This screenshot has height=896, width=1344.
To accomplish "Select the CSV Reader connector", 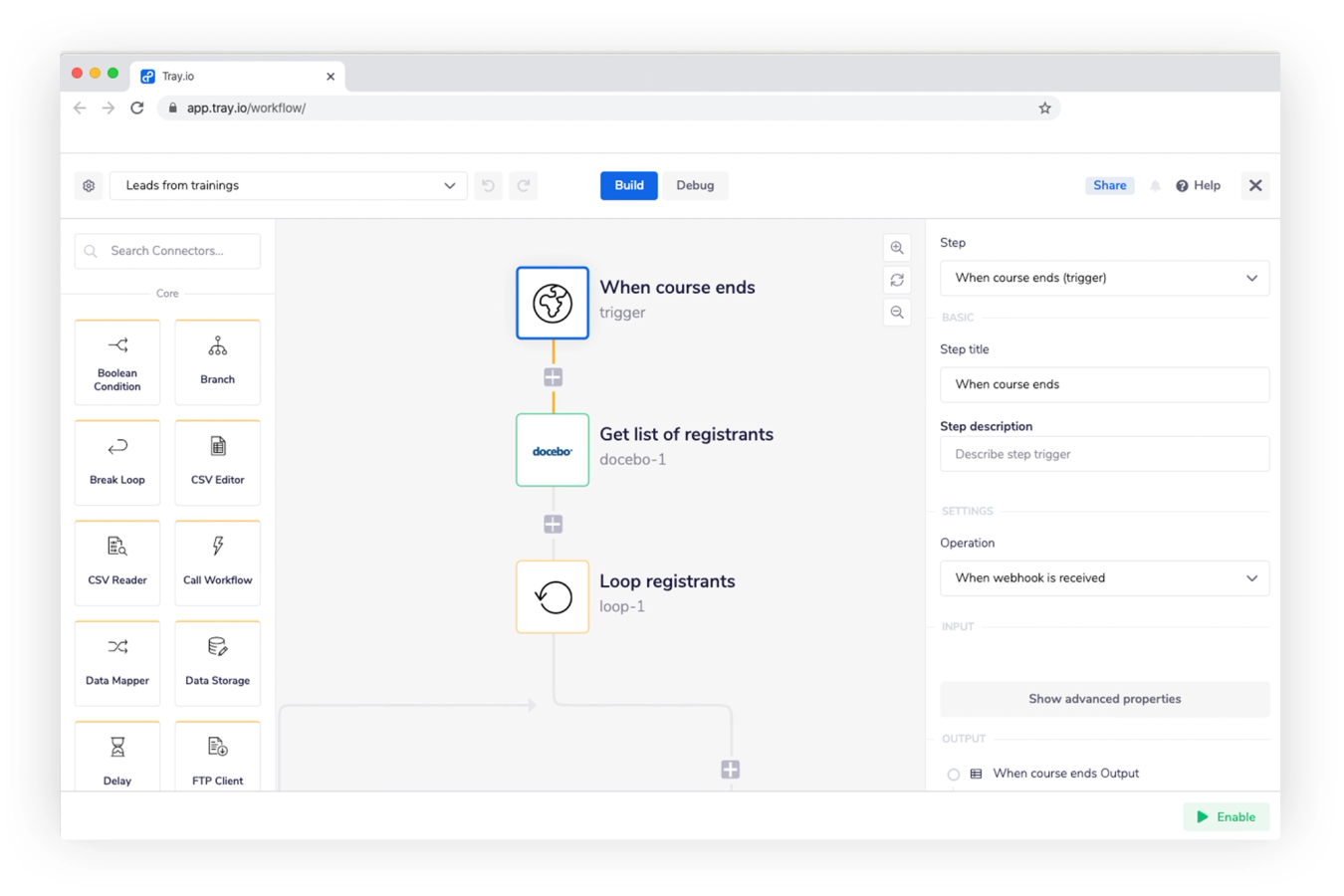I will tap(117, 563).
